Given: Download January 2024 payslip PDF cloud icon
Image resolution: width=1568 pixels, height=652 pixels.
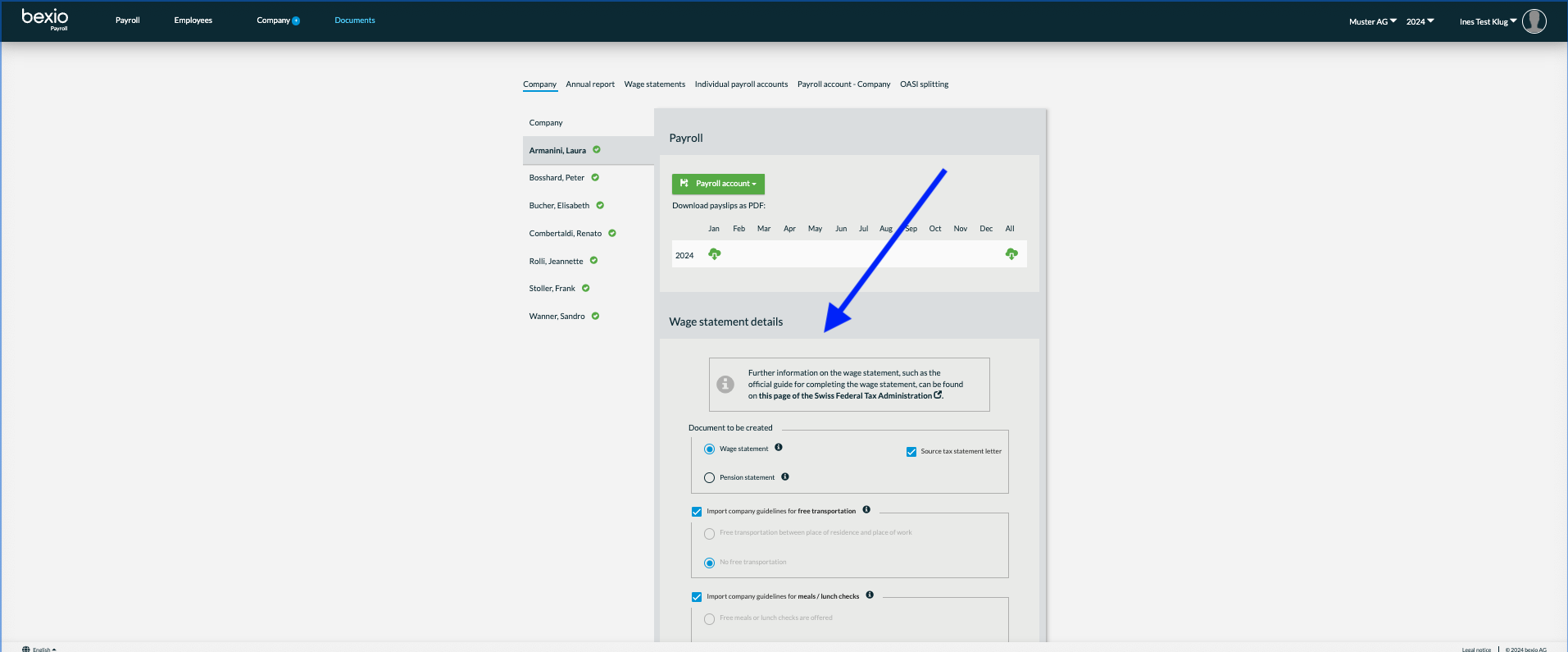Looking at the screenshot, I should (x=715, y=254).
